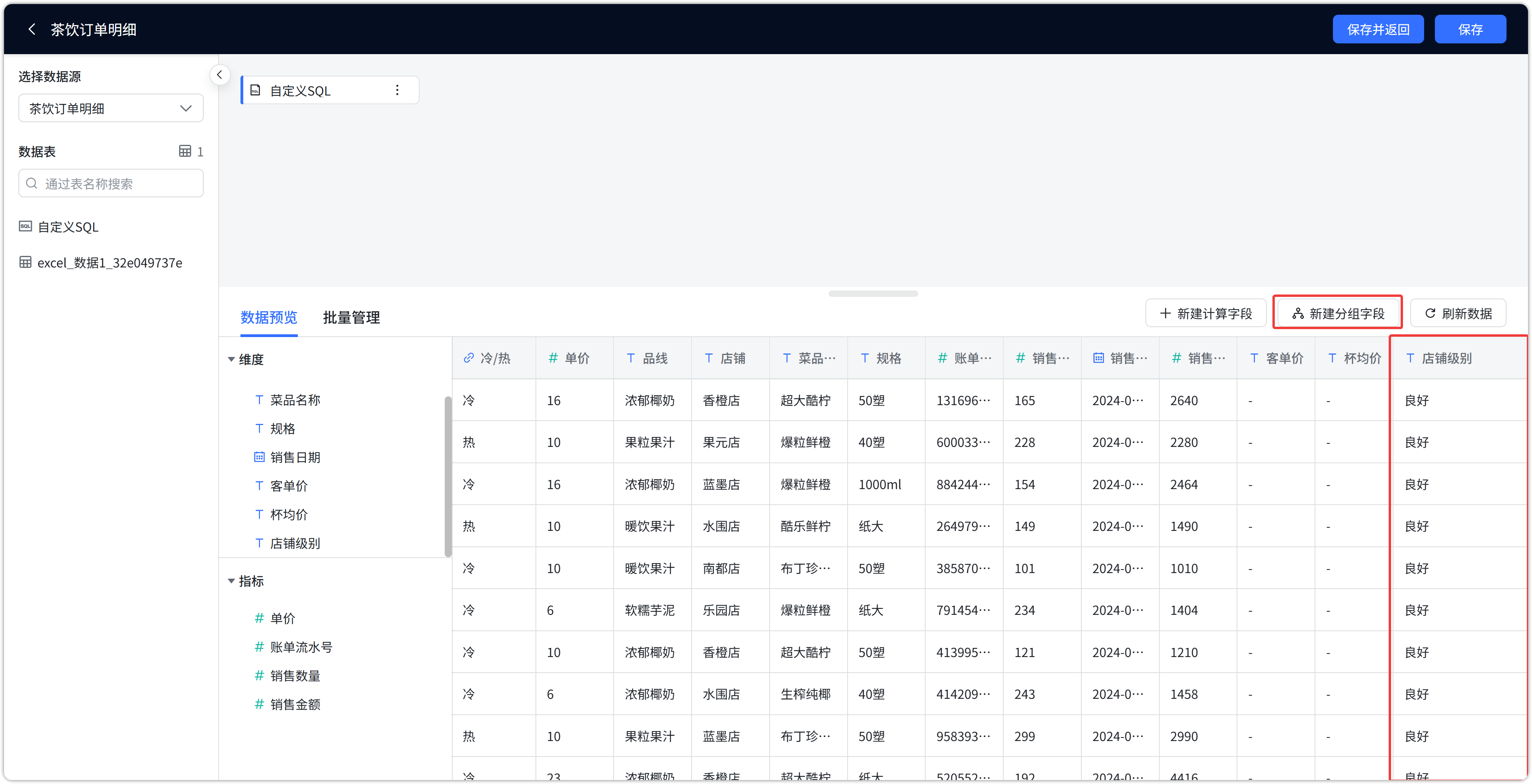
Task: Click the back arrow next to 茶饮订单明细
Action: 32,29
